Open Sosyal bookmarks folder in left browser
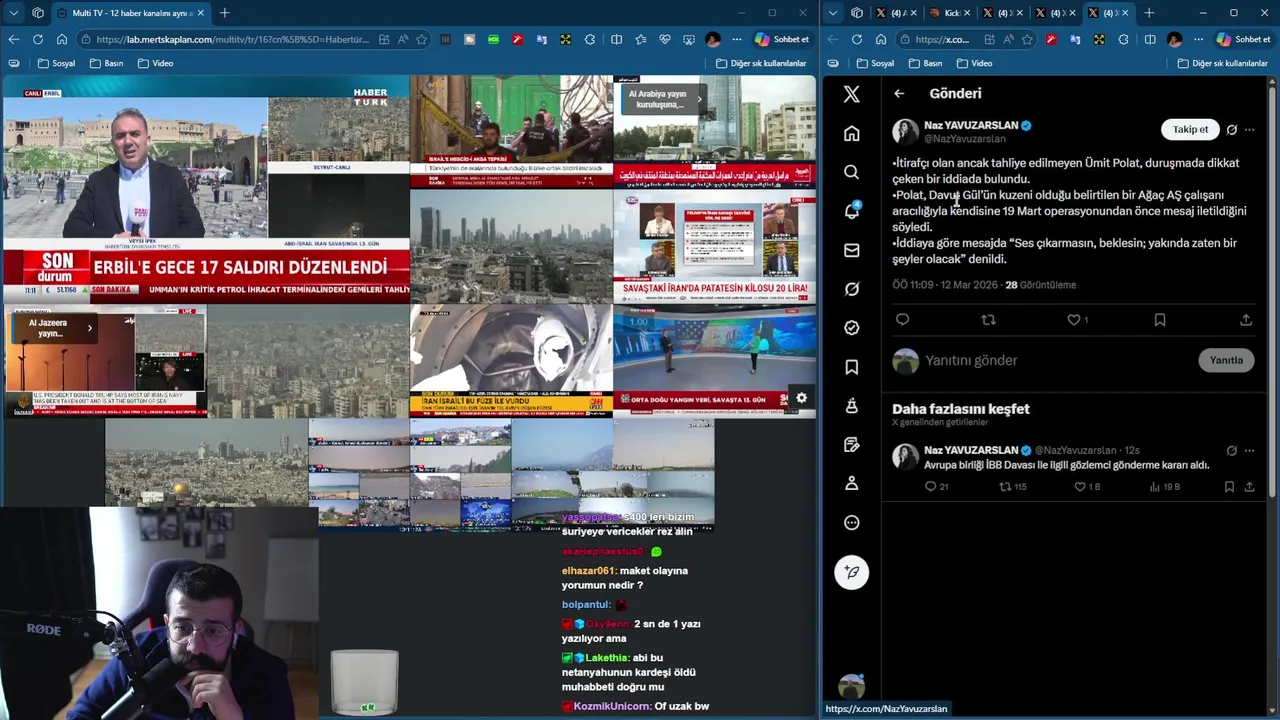 (x=56, y=63)
